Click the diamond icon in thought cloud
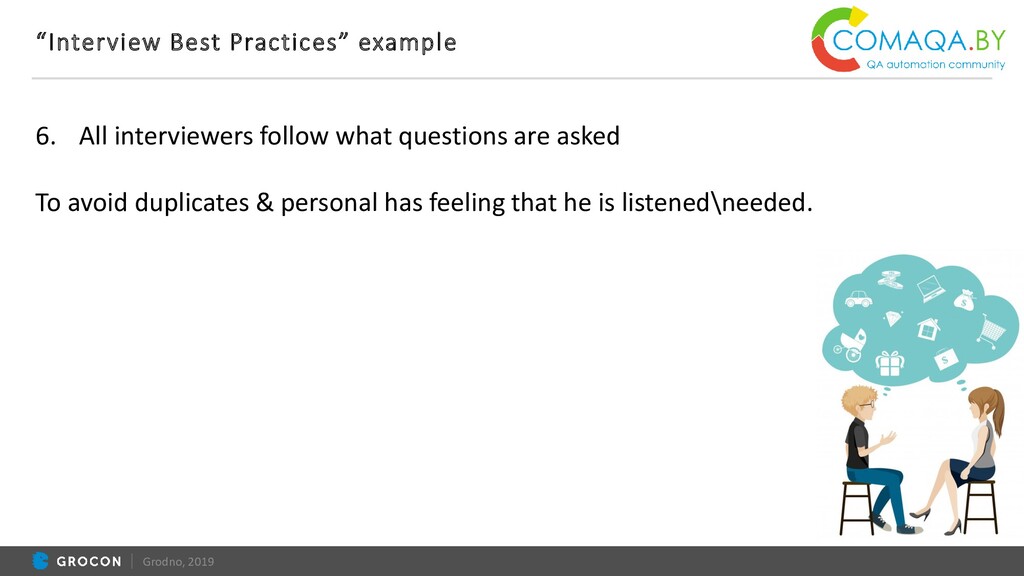The height and width of the screenshot is (576, 1024). tap(893, 318)
